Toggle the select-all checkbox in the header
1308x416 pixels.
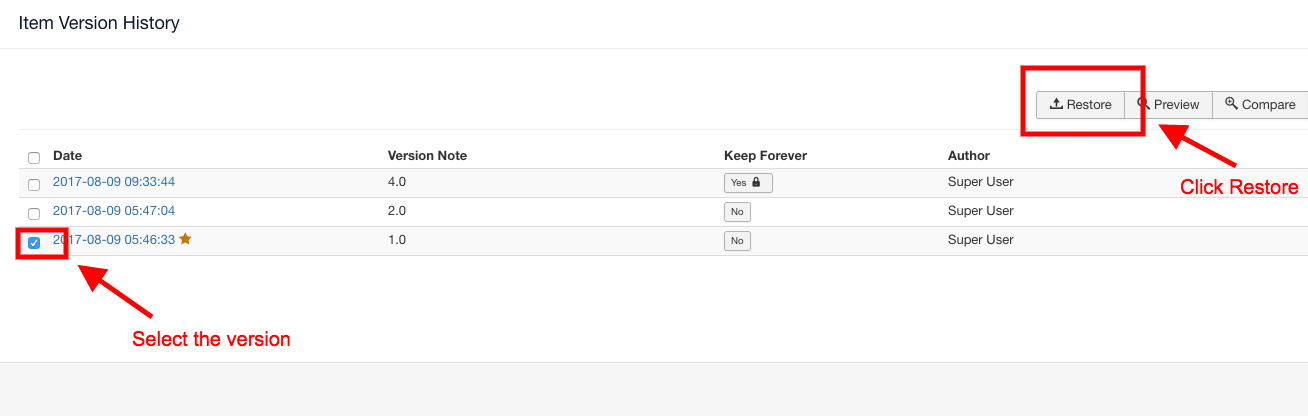point(34,157)
